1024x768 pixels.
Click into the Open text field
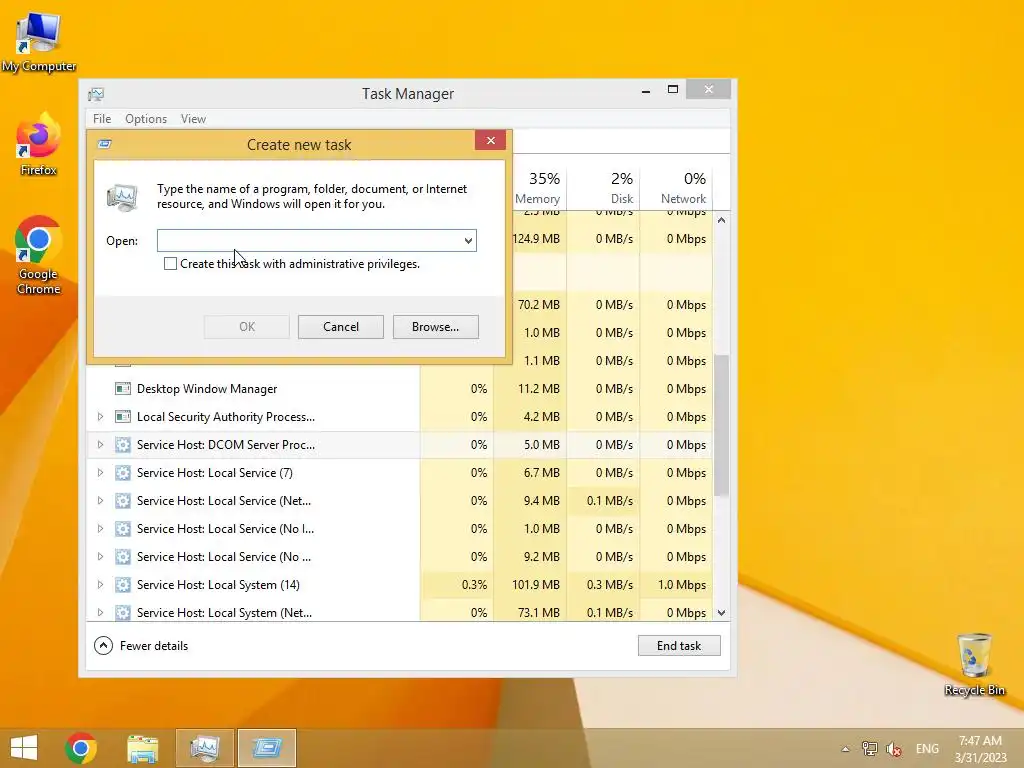[x=309, y=240]
